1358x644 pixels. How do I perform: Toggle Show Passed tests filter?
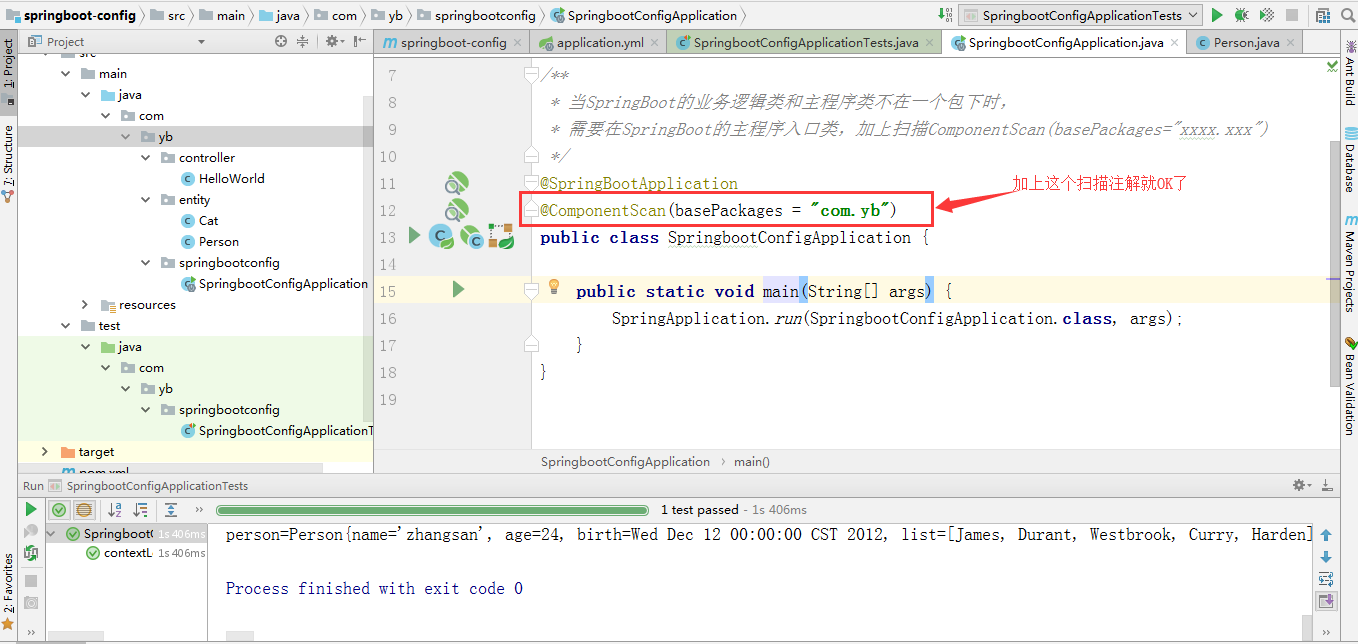[x=60, y=510]
